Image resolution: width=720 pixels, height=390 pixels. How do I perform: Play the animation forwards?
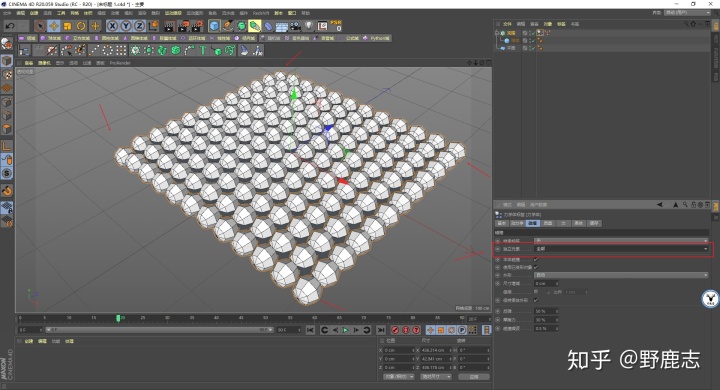tap(345, 330)
